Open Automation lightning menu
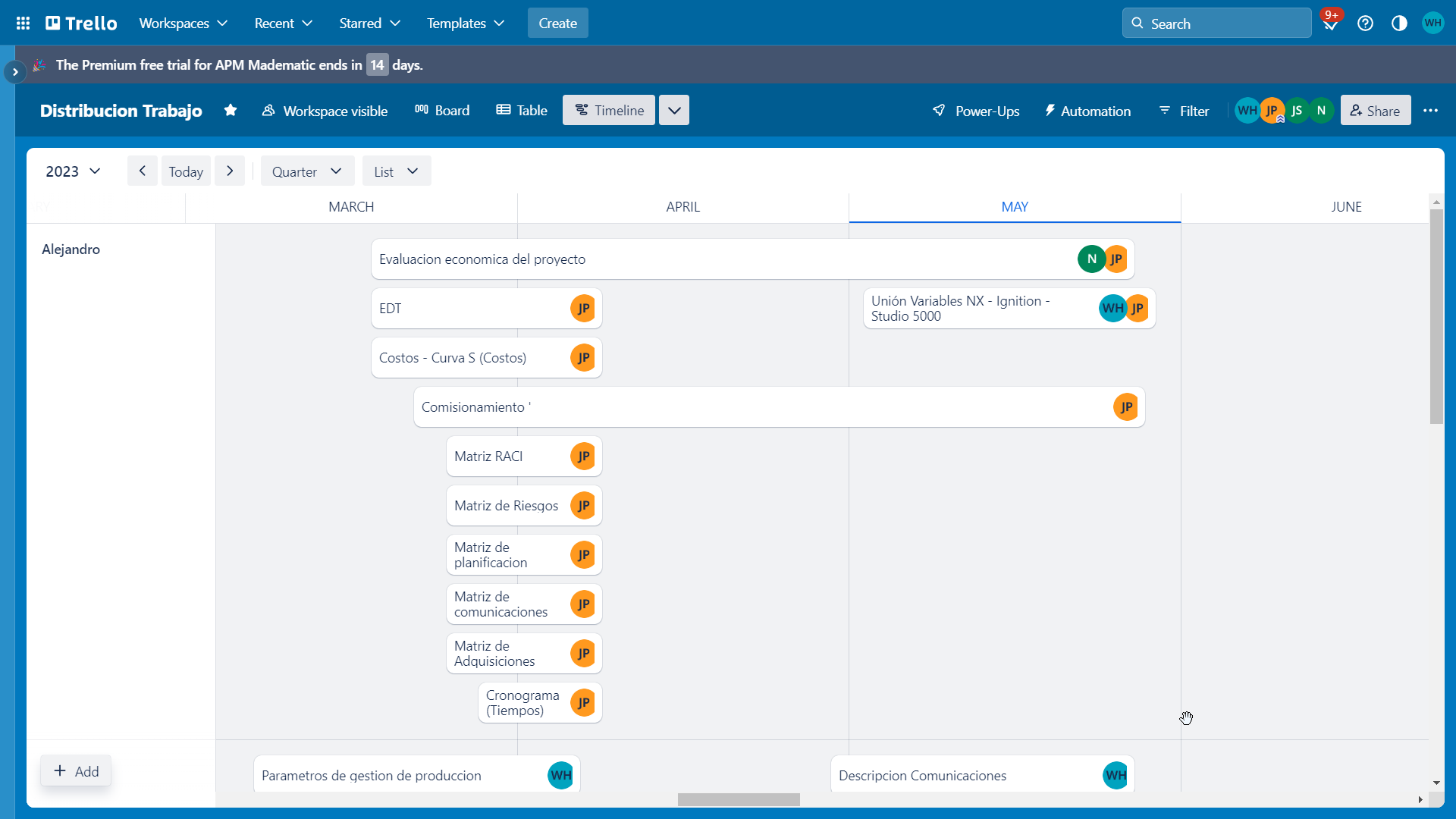Screen dimensions: 1456x819 coord(1087,111)
